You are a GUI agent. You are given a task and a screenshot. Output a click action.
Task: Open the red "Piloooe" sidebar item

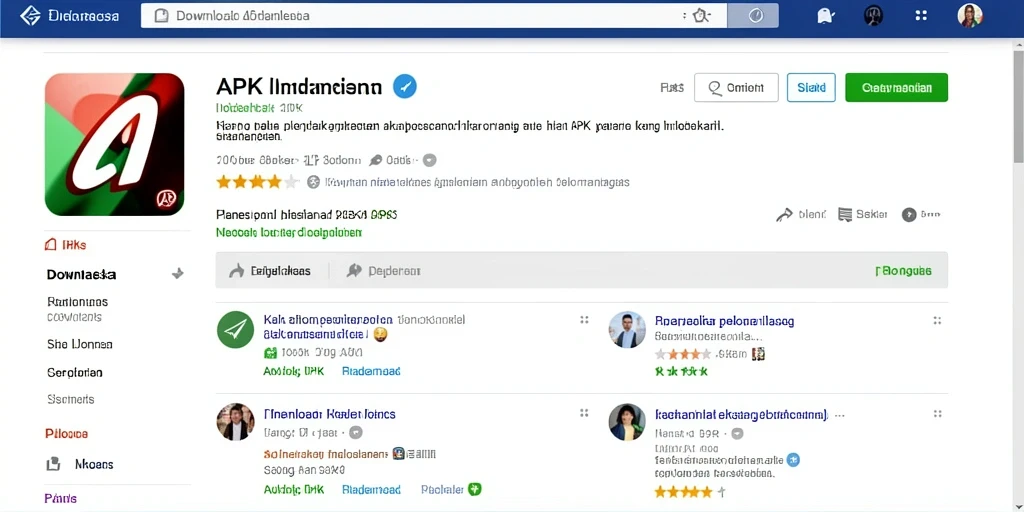click(x=67, y=434)
